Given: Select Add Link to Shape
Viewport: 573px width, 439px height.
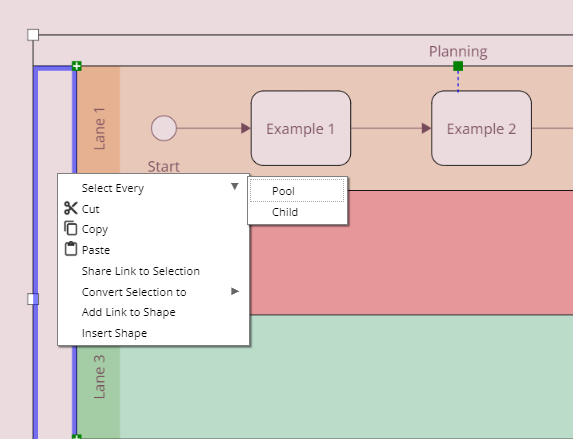Looking at the screenshot, I should pos(128,312).
